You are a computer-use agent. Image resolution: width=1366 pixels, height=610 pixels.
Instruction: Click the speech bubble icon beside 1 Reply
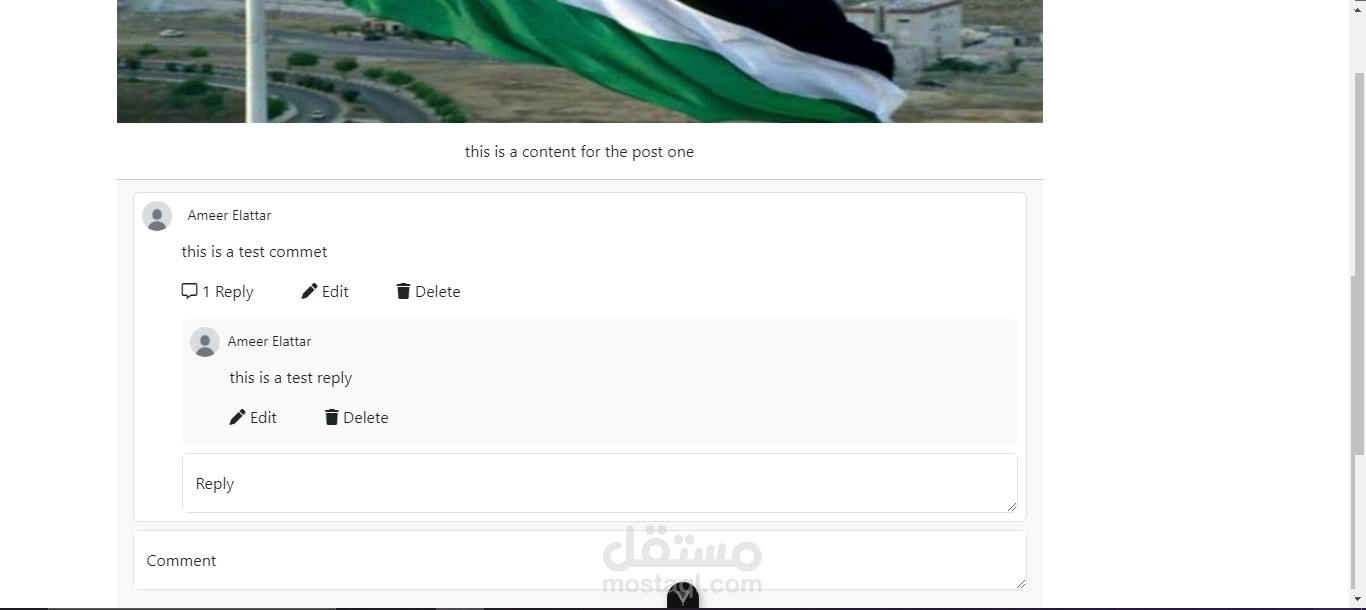[x=189, y=291]
